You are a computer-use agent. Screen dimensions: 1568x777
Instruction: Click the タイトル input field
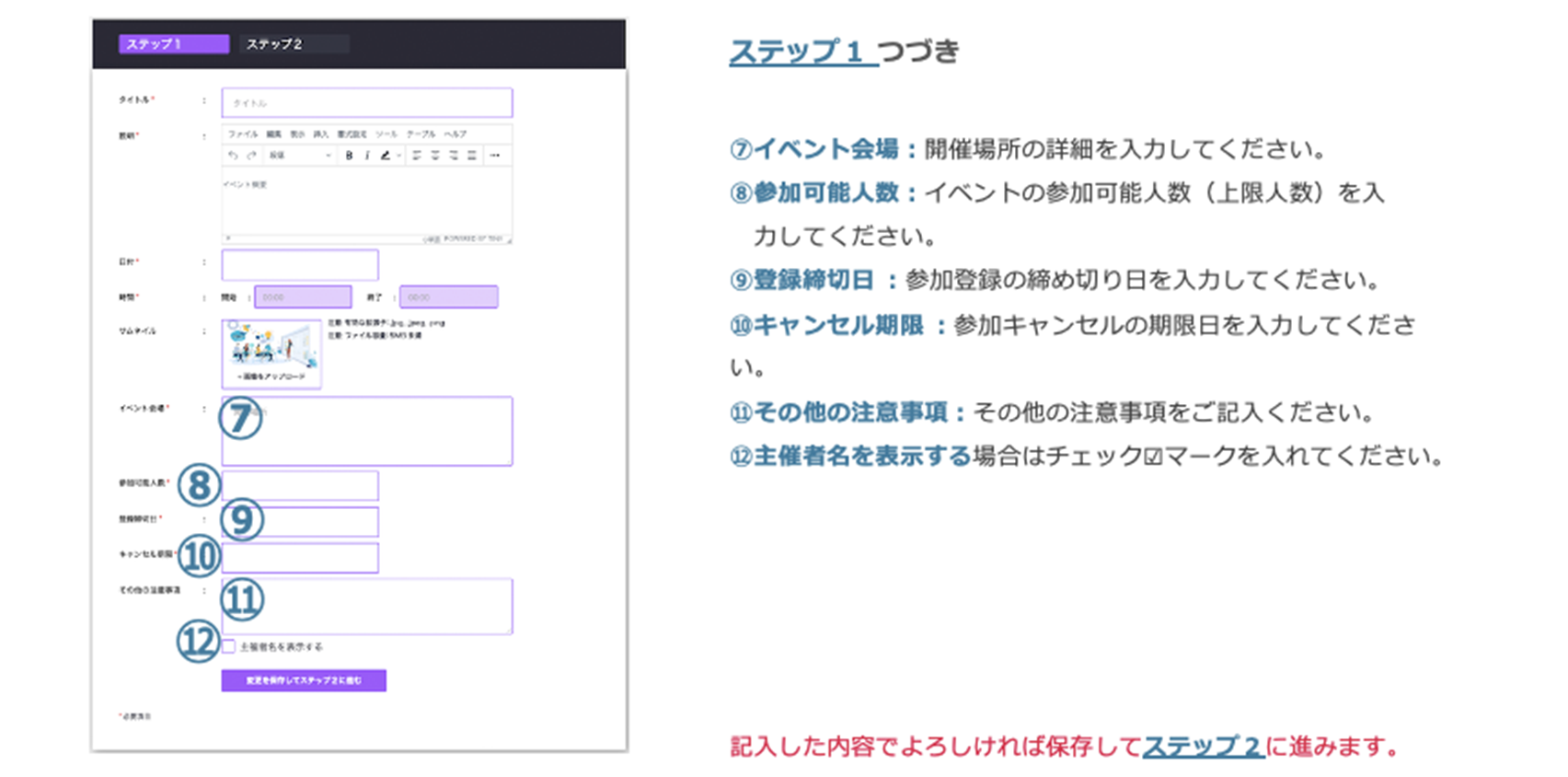(x=366, y=102)
